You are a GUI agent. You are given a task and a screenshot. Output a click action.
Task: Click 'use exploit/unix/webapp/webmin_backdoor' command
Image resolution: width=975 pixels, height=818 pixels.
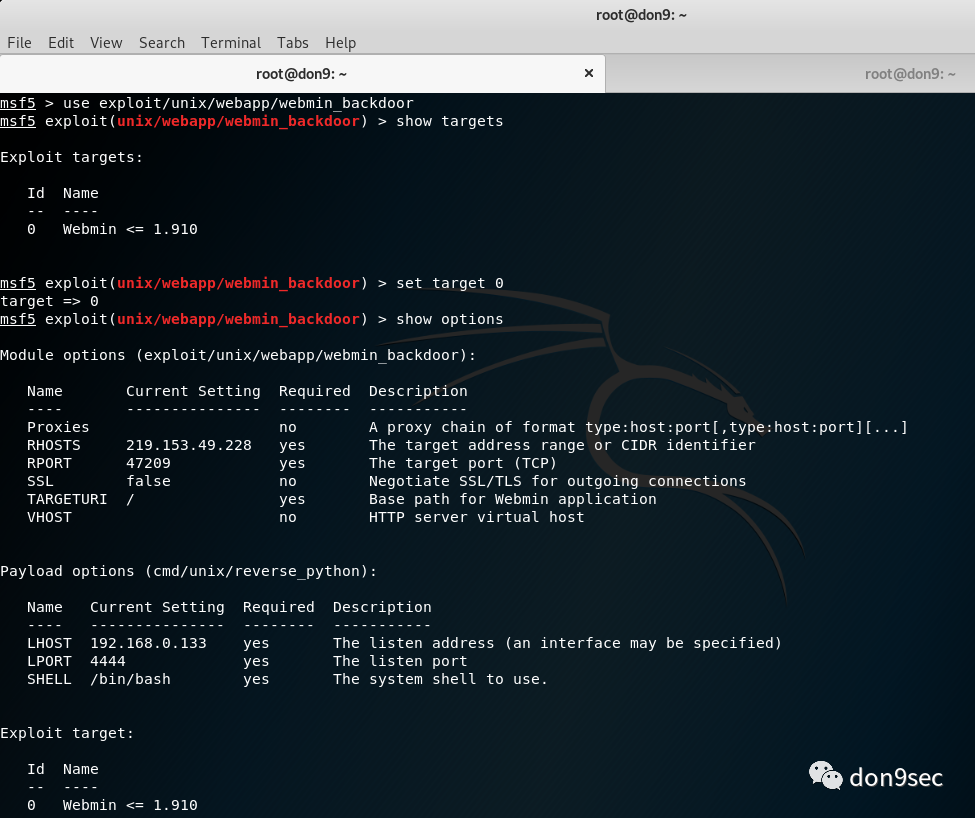[238, 103]
